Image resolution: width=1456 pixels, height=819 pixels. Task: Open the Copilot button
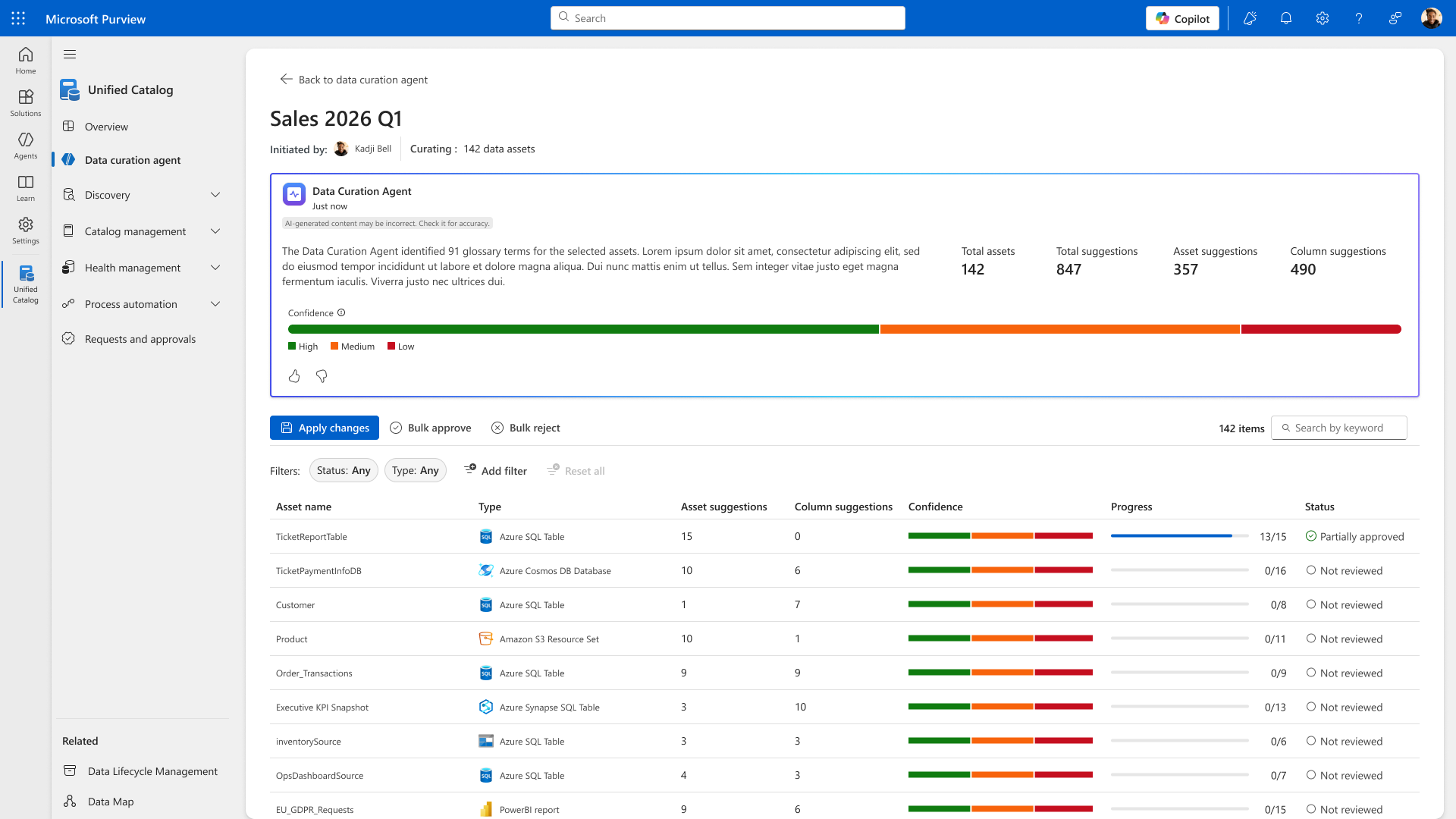click(1182, 18)
